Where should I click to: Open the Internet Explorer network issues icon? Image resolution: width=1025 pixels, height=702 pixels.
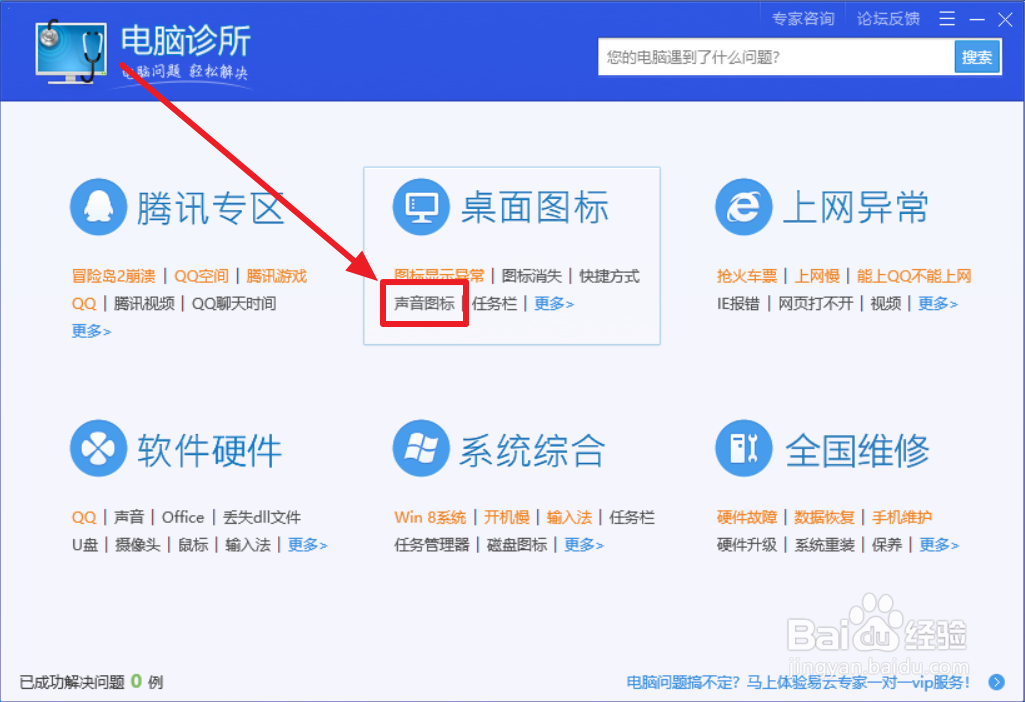(x=743, y=207)
